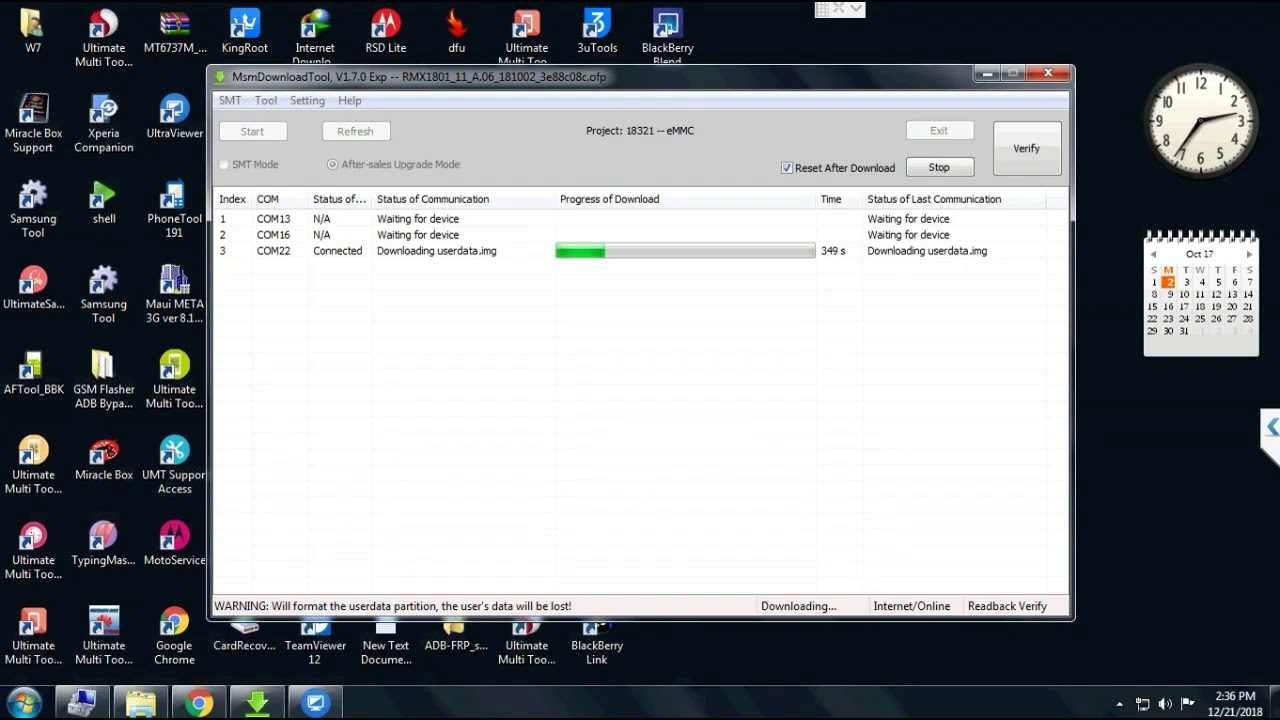Viewport: 1280px width, 720px height.
Task: Switch to Chrome on the taskbar
Action: pos(199,704)
